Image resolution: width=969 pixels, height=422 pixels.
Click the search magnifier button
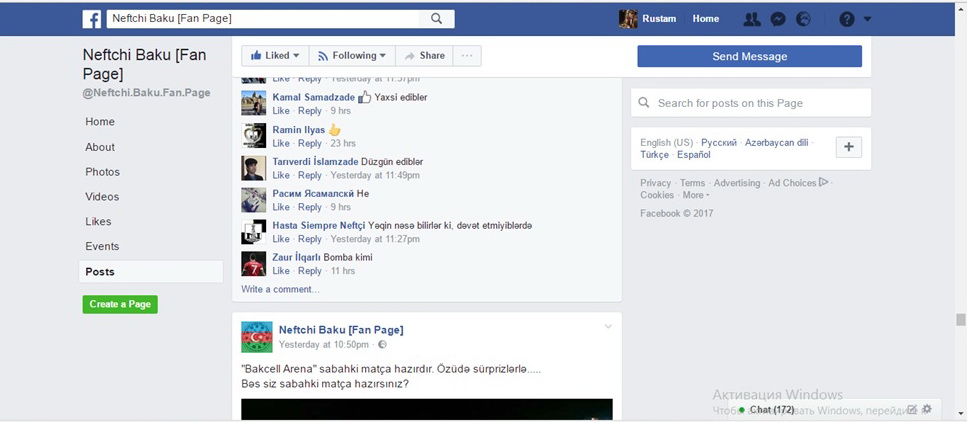pyautogui.click(x=436, y=19)
